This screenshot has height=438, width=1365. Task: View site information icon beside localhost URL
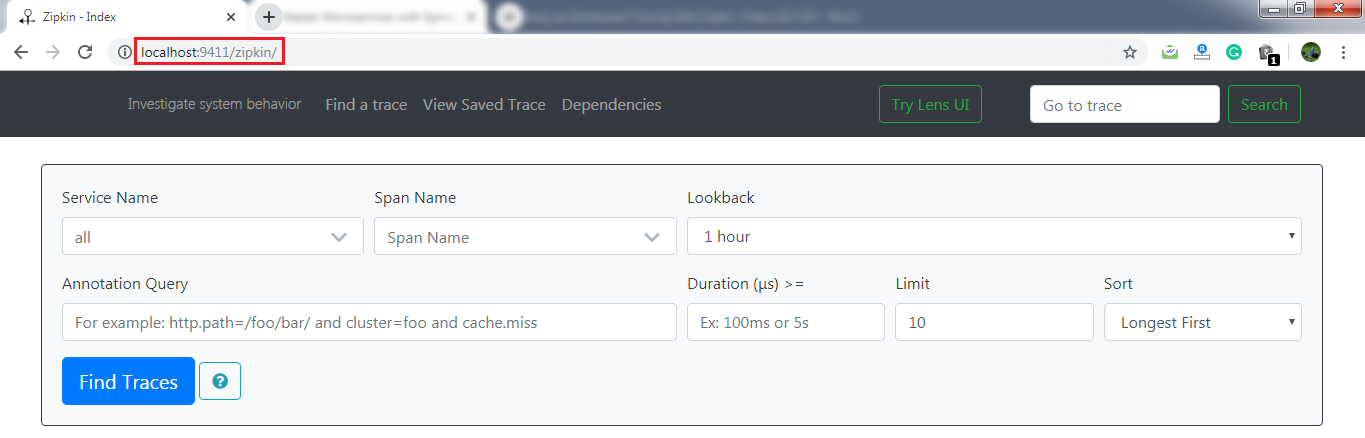(125, 52)
